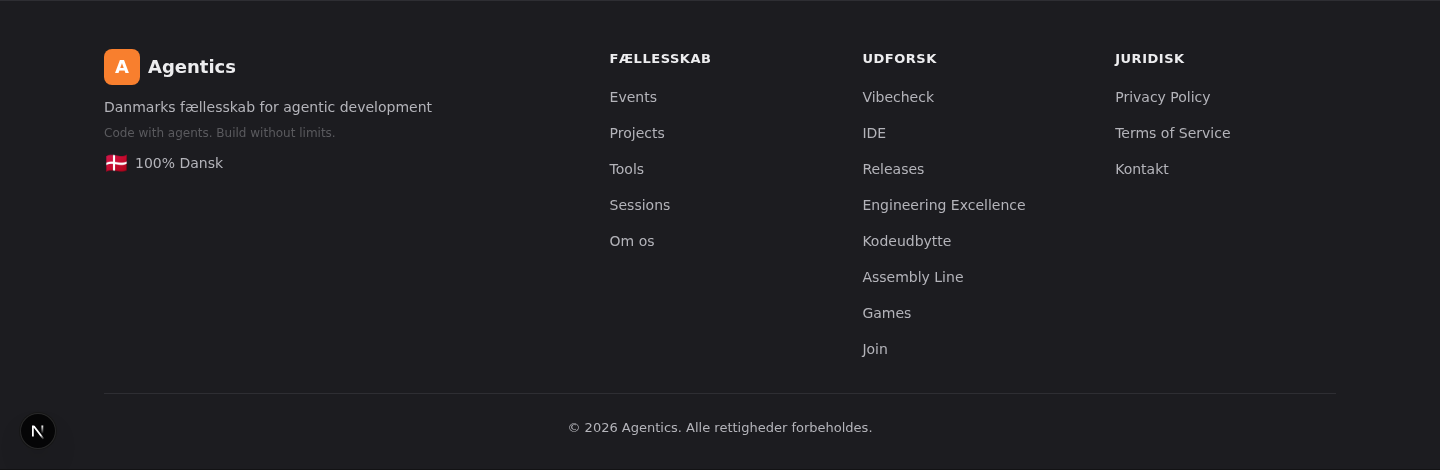Open the Assembly Line link
This screenshot has height=470, width=1440.
(x=913, y=277)
